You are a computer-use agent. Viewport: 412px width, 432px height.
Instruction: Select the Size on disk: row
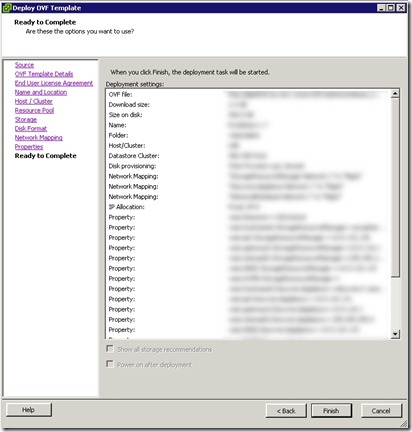248,115
